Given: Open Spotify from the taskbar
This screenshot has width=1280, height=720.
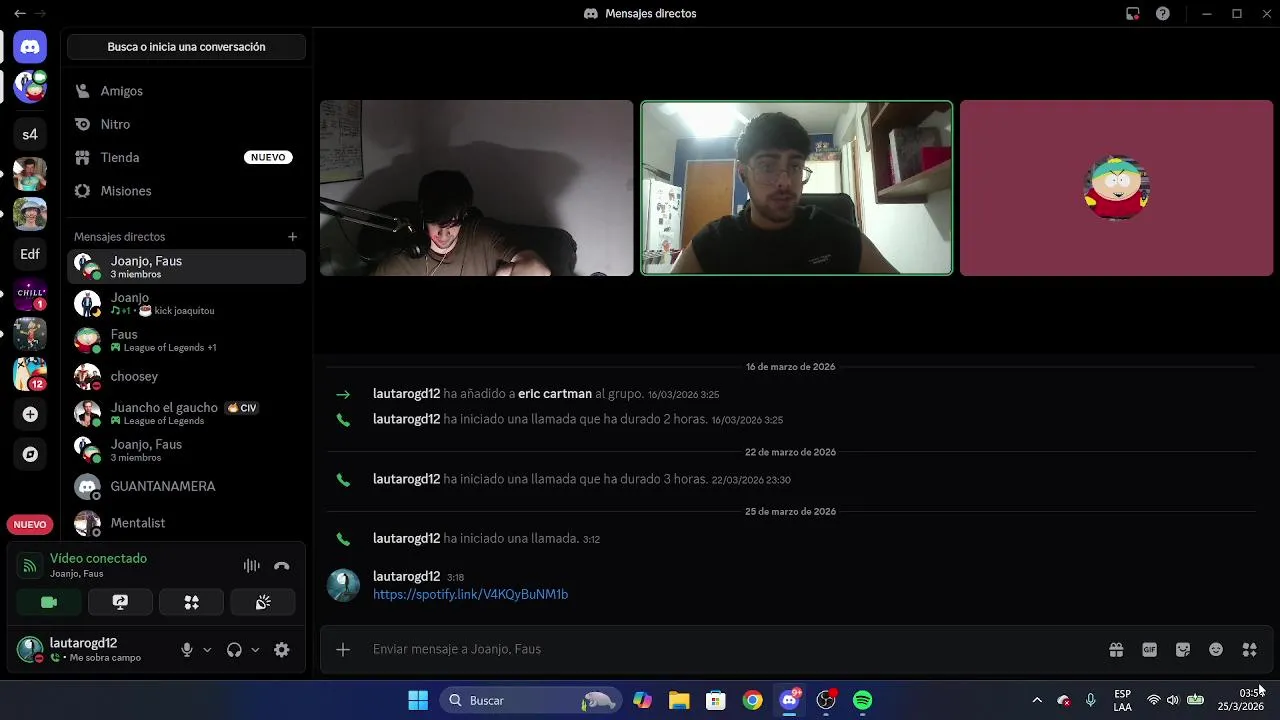Looking at the screenshot, I should point(862,700).
